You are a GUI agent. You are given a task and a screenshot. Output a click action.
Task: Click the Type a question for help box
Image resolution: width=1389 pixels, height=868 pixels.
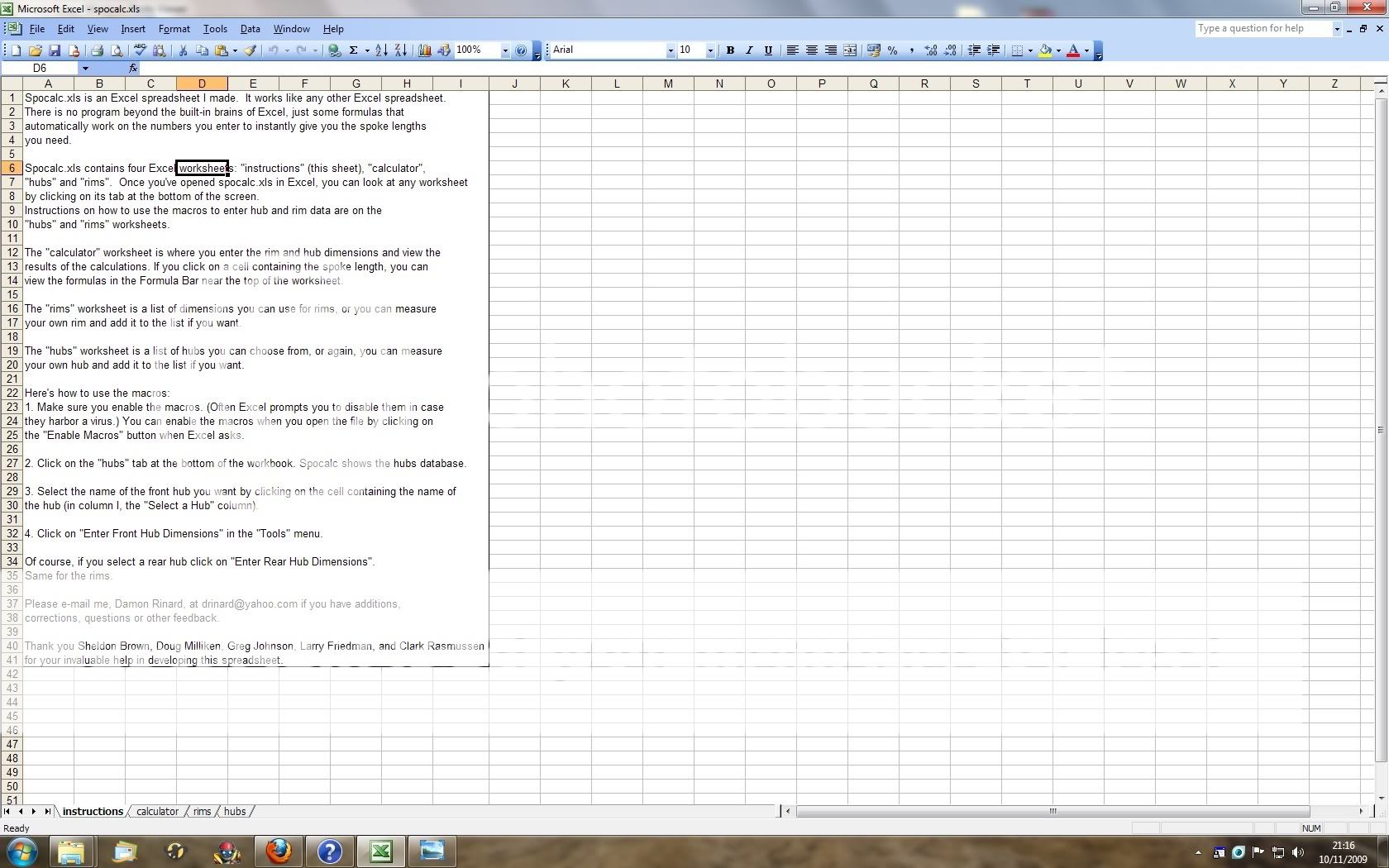[x=1262, y=29]
